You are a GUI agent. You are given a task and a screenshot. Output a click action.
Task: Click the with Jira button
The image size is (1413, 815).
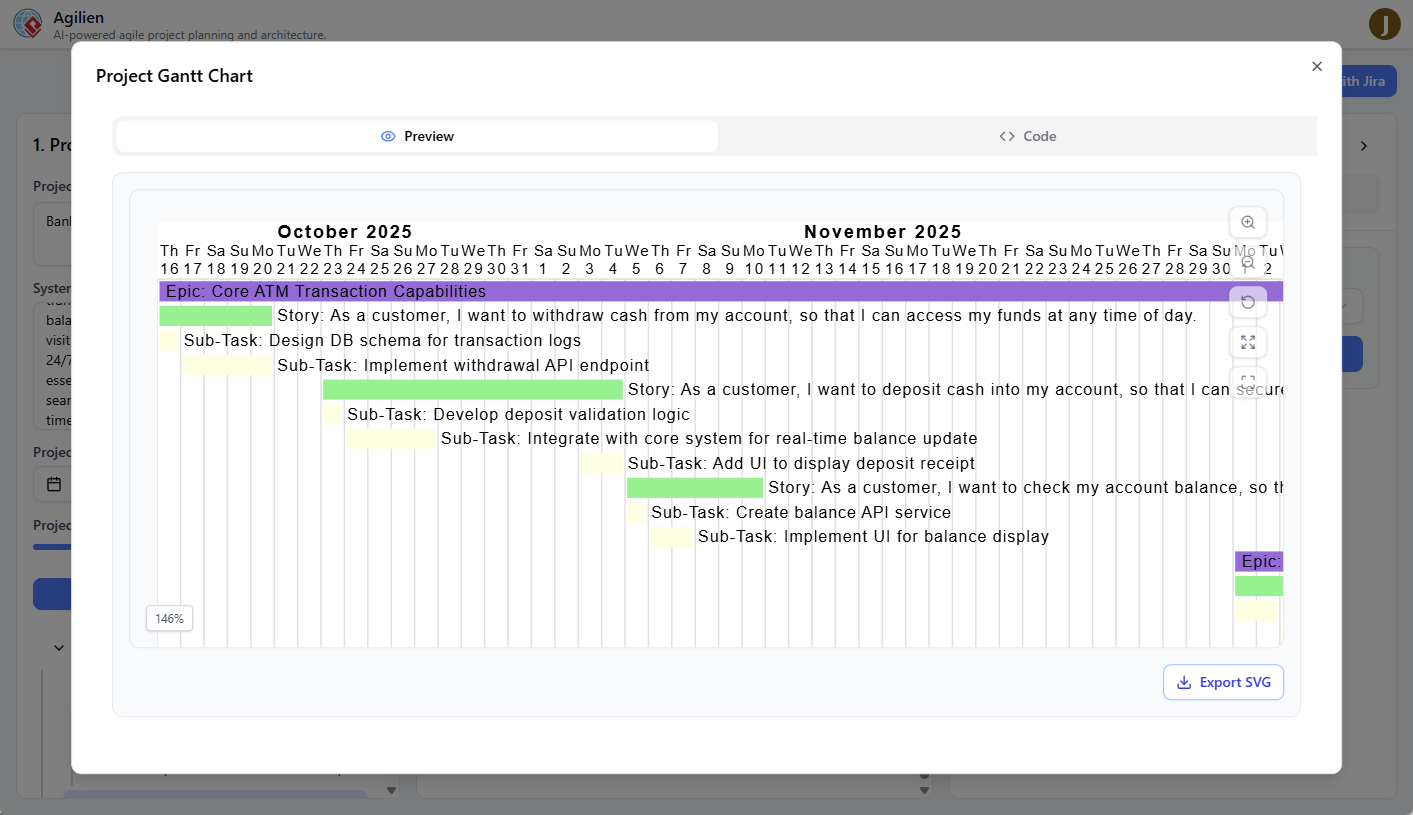click(x=1363, y=81)
